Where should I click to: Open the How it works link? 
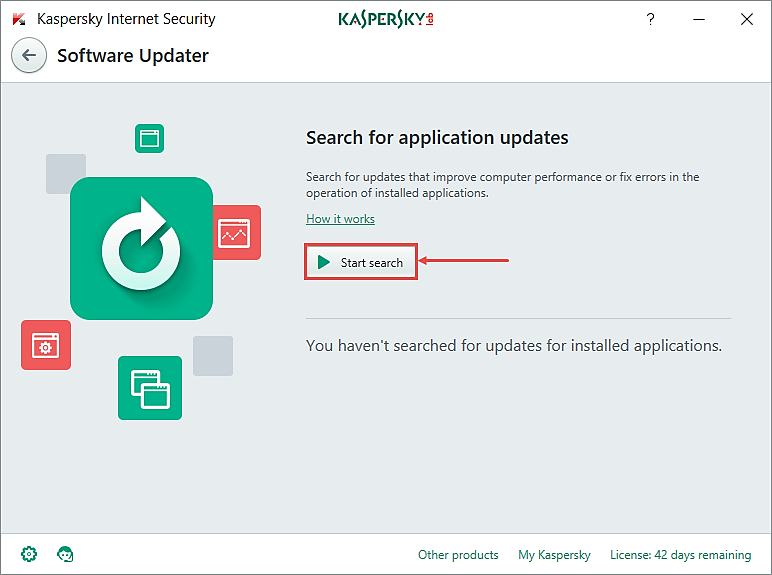click(340, 219)
